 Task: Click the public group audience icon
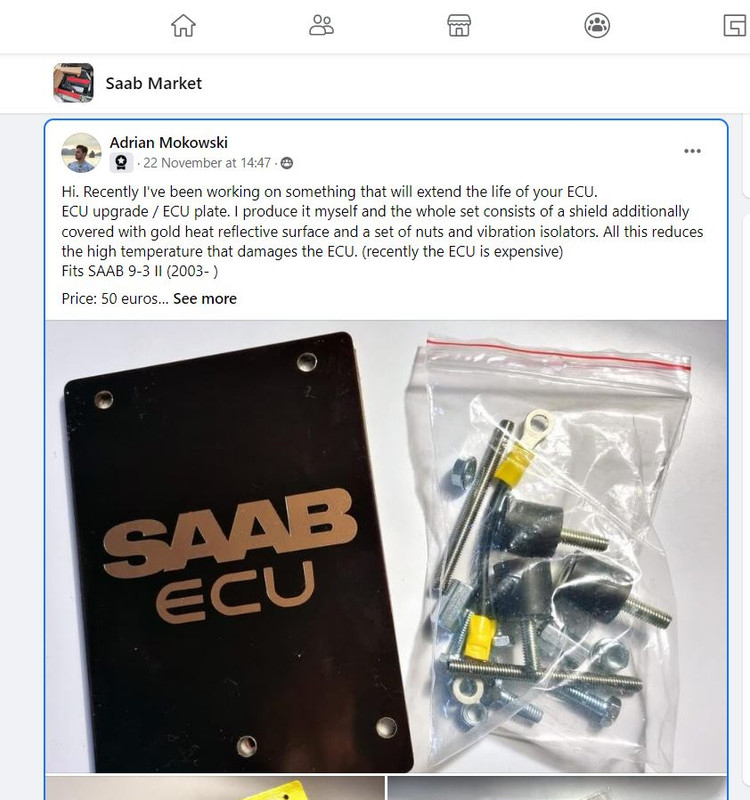pyautogui.click(x=287, y=163)
